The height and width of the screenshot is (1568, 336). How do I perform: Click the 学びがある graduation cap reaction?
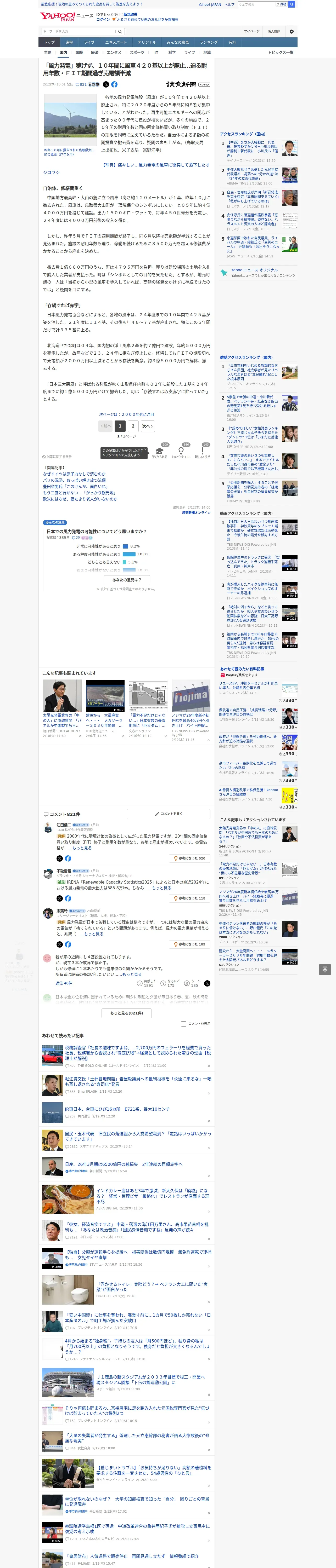click(x=160, y=451)
